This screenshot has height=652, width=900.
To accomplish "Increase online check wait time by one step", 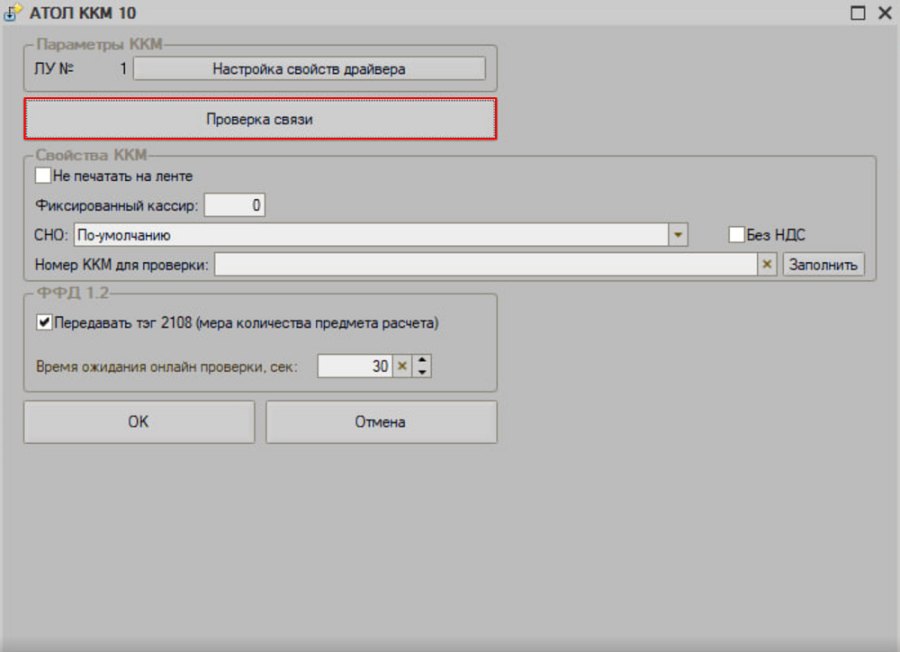I will tap(422, 360).
